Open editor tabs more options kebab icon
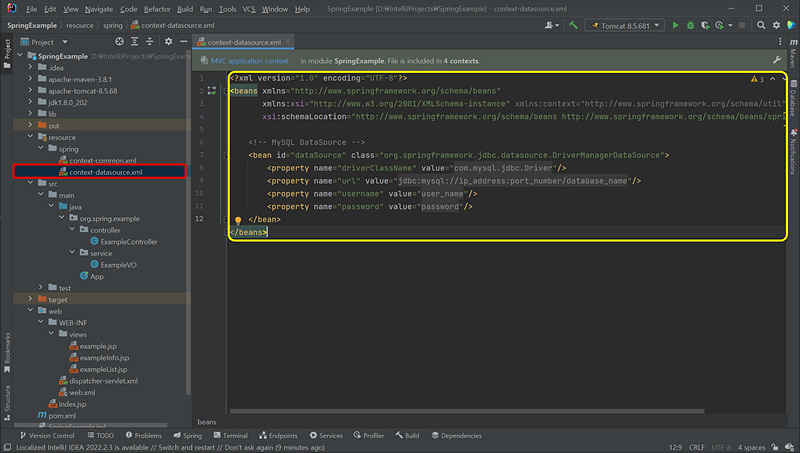Viewport: 800px width, 453px height. [x=780, y=42]
